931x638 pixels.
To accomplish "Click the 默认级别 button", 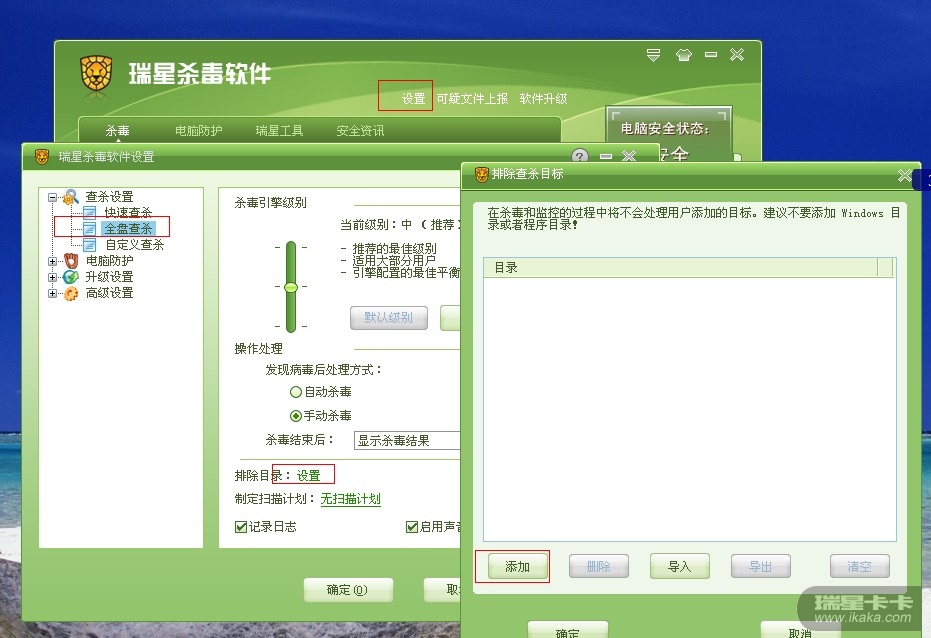I will point(388,318).
